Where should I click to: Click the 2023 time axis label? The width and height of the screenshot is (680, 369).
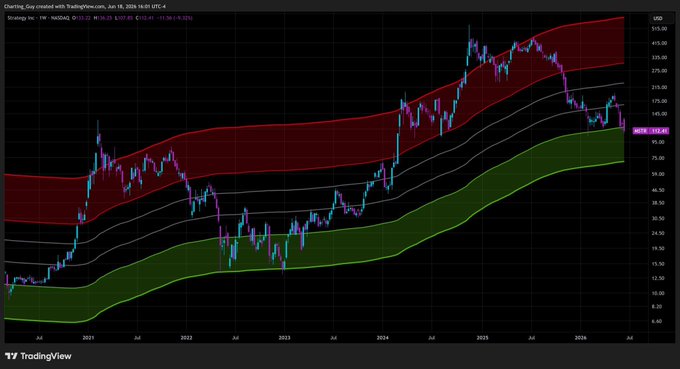284,337
